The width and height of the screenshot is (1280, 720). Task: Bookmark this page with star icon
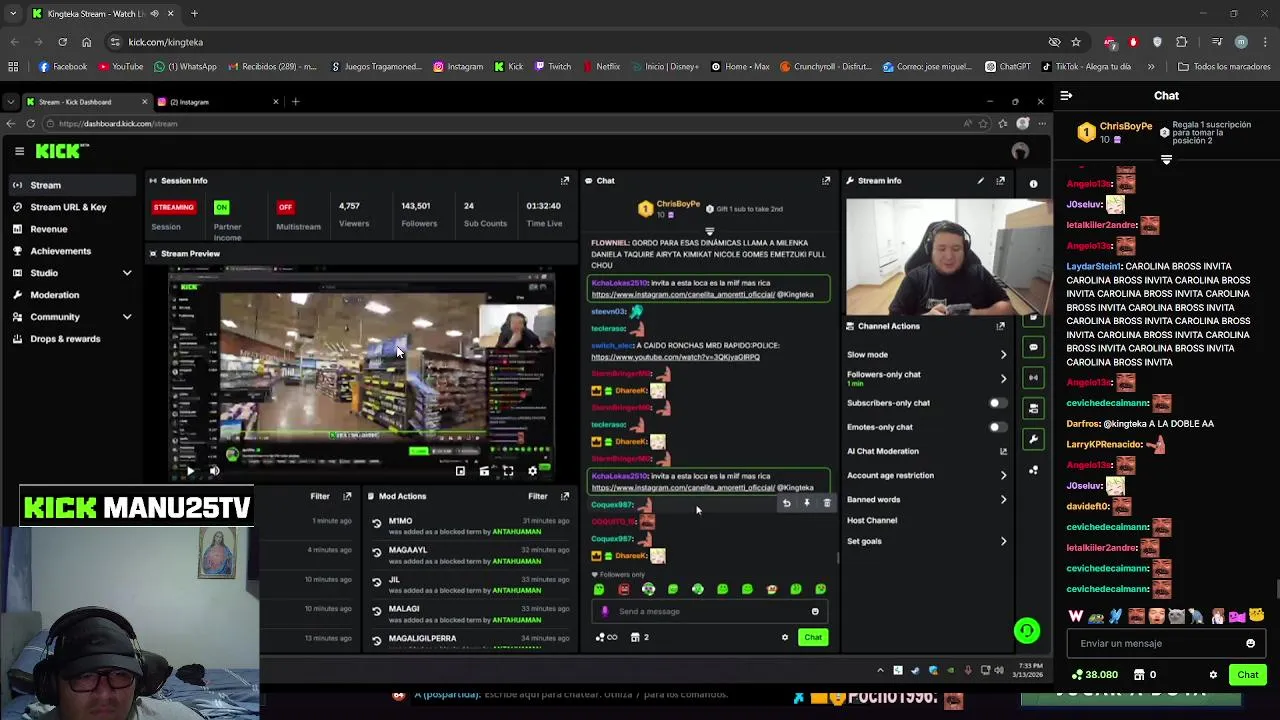coord(1076,42)
